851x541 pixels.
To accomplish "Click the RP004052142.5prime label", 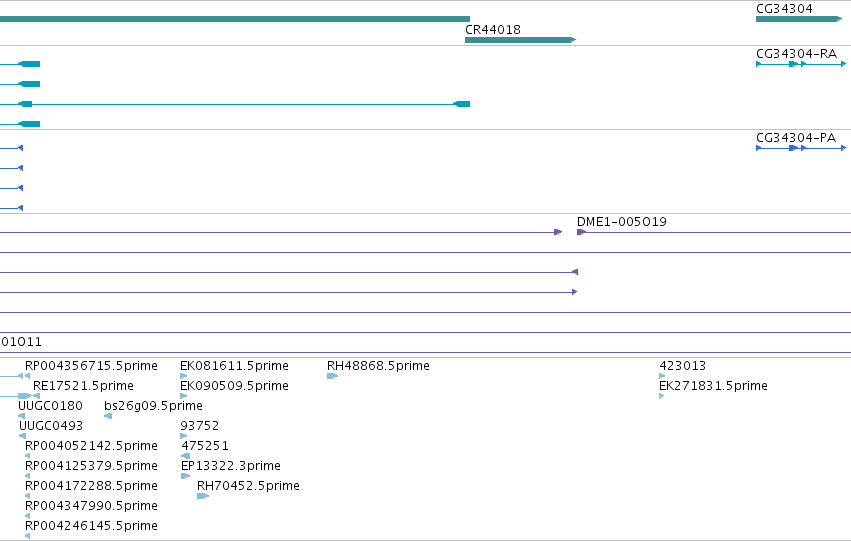I will coord(91,445).
